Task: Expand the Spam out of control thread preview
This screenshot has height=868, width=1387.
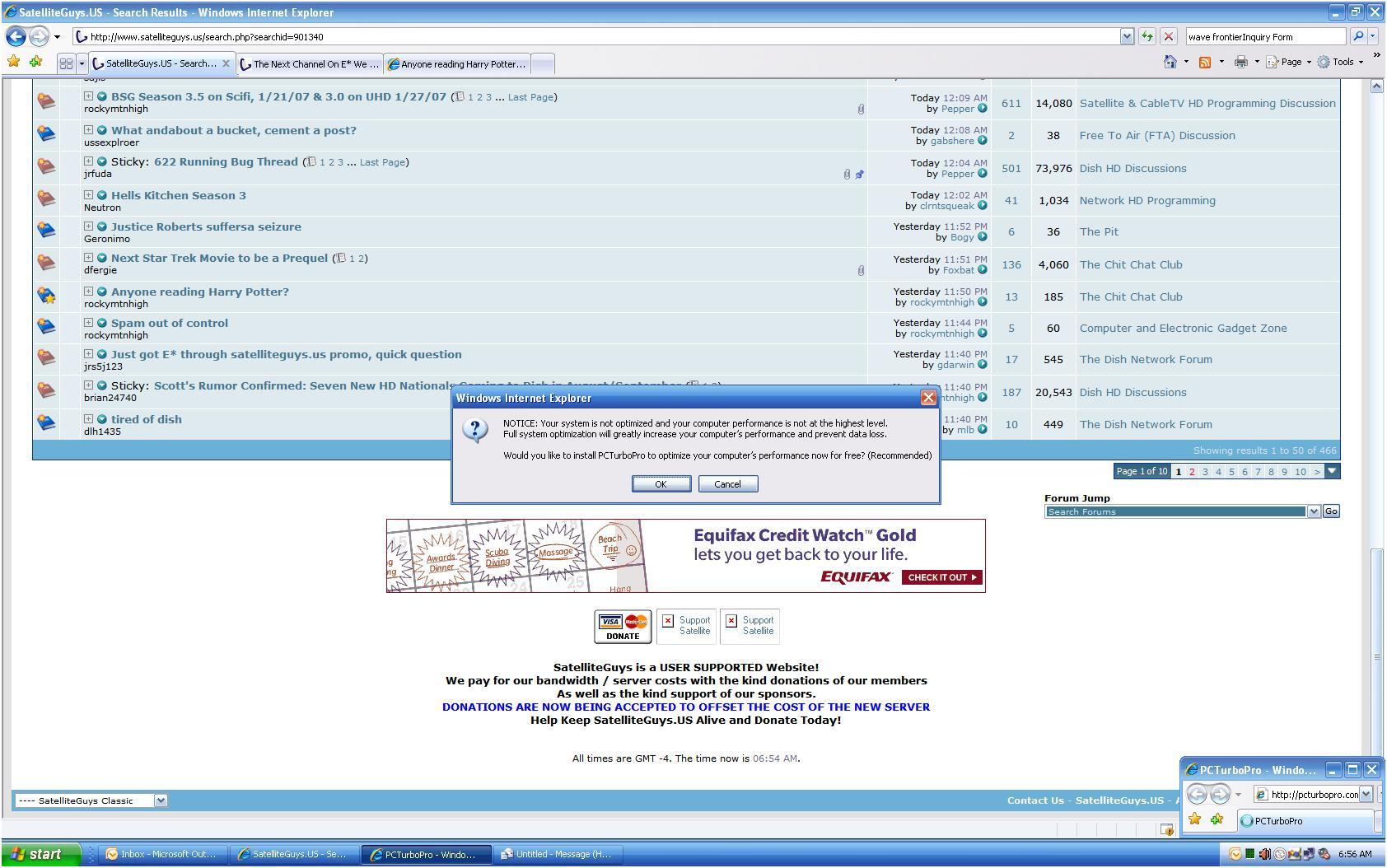Action: coord(88,323)
